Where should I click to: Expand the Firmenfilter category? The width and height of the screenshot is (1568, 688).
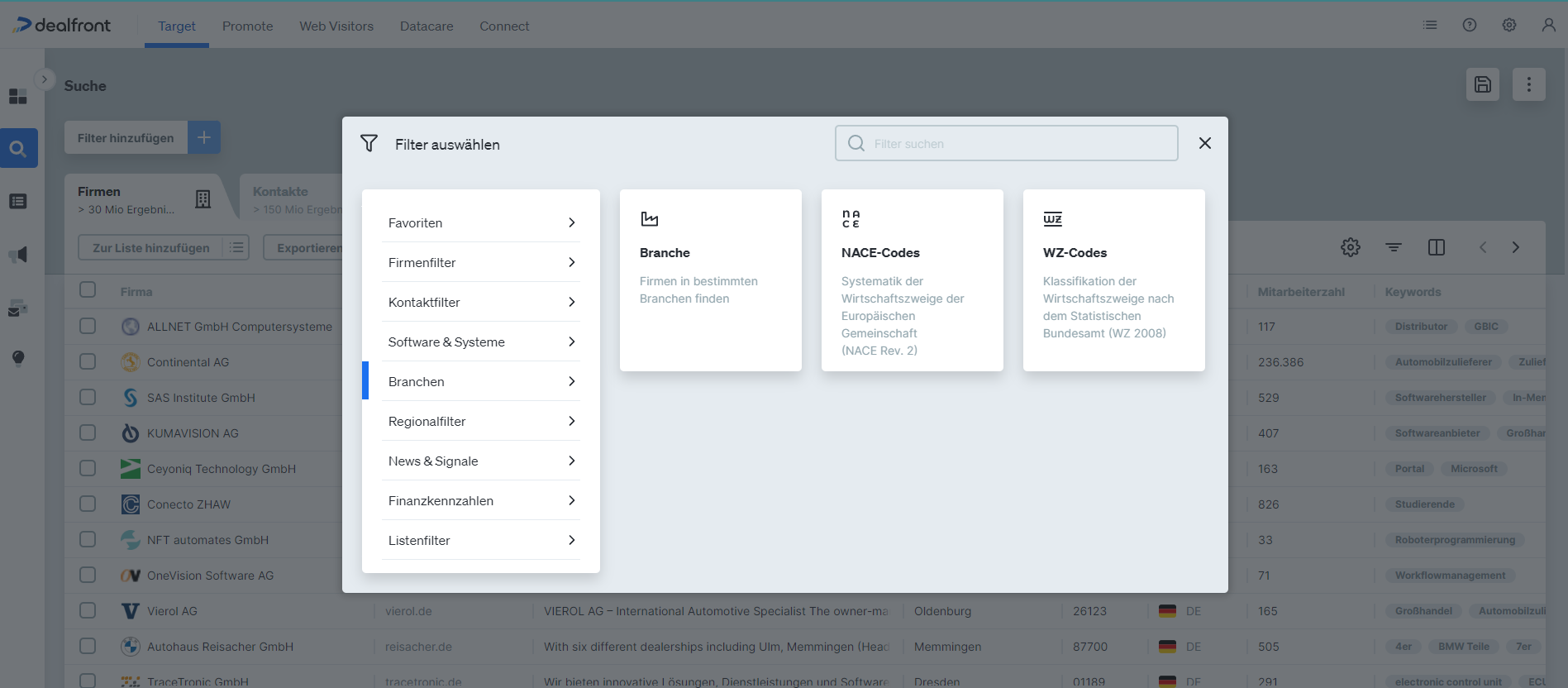481,262
